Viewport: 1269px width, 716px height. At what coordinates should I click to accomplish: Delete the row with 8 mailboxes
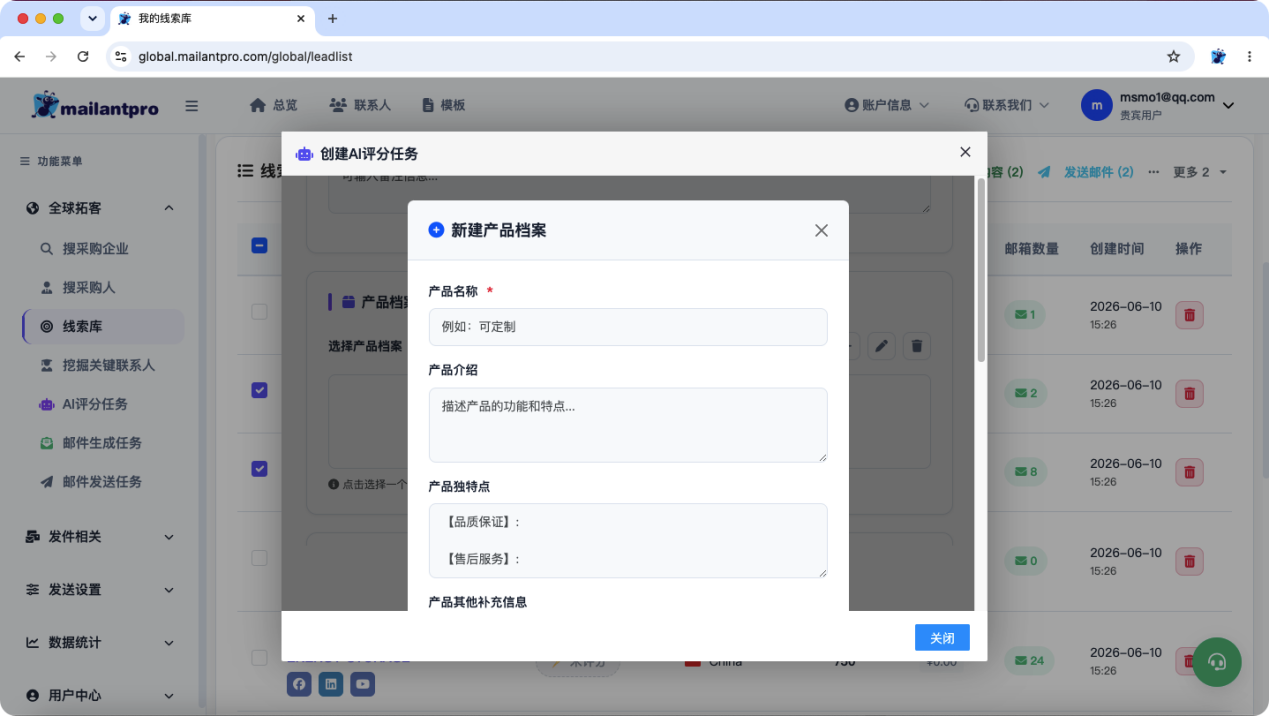click(1189, 472)
